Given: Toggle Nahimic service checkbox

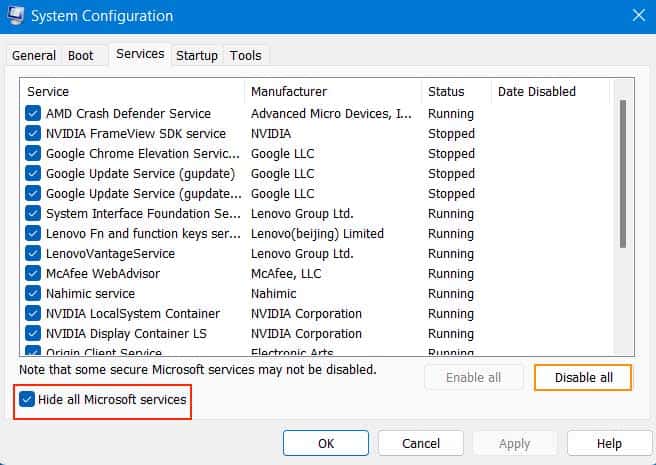Looking at the screenshot, I should (x=33, y=294).
